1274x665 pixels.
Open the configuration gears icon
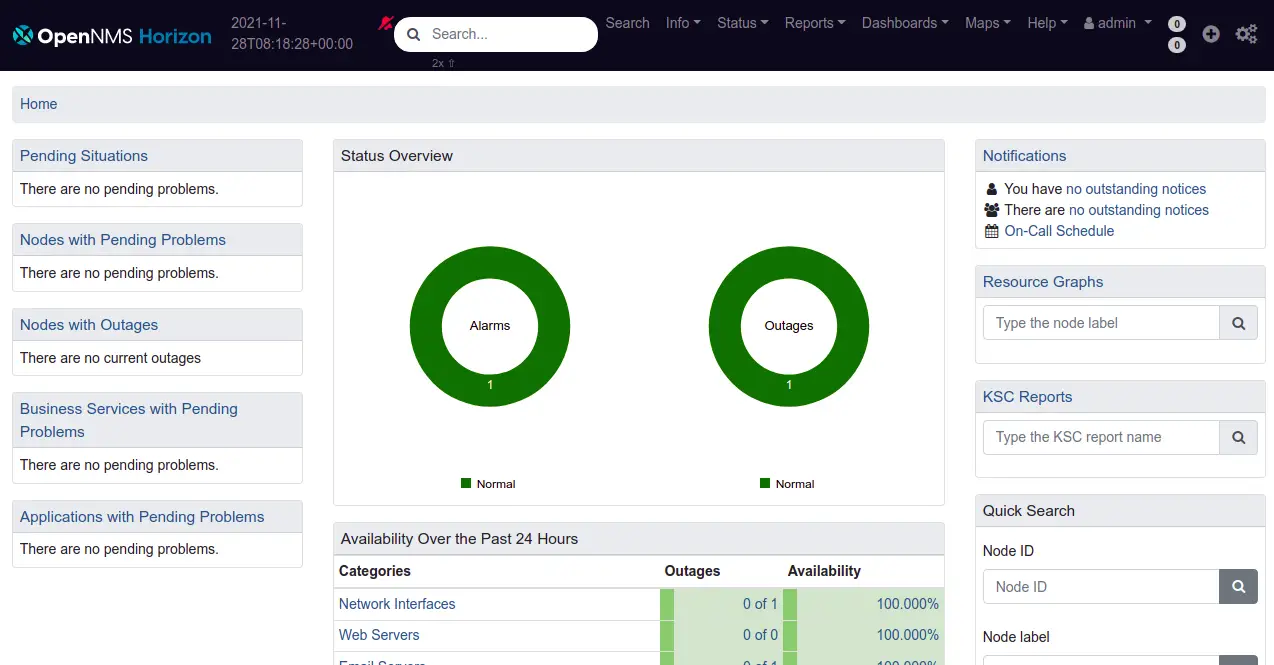tap(1246, 34)
